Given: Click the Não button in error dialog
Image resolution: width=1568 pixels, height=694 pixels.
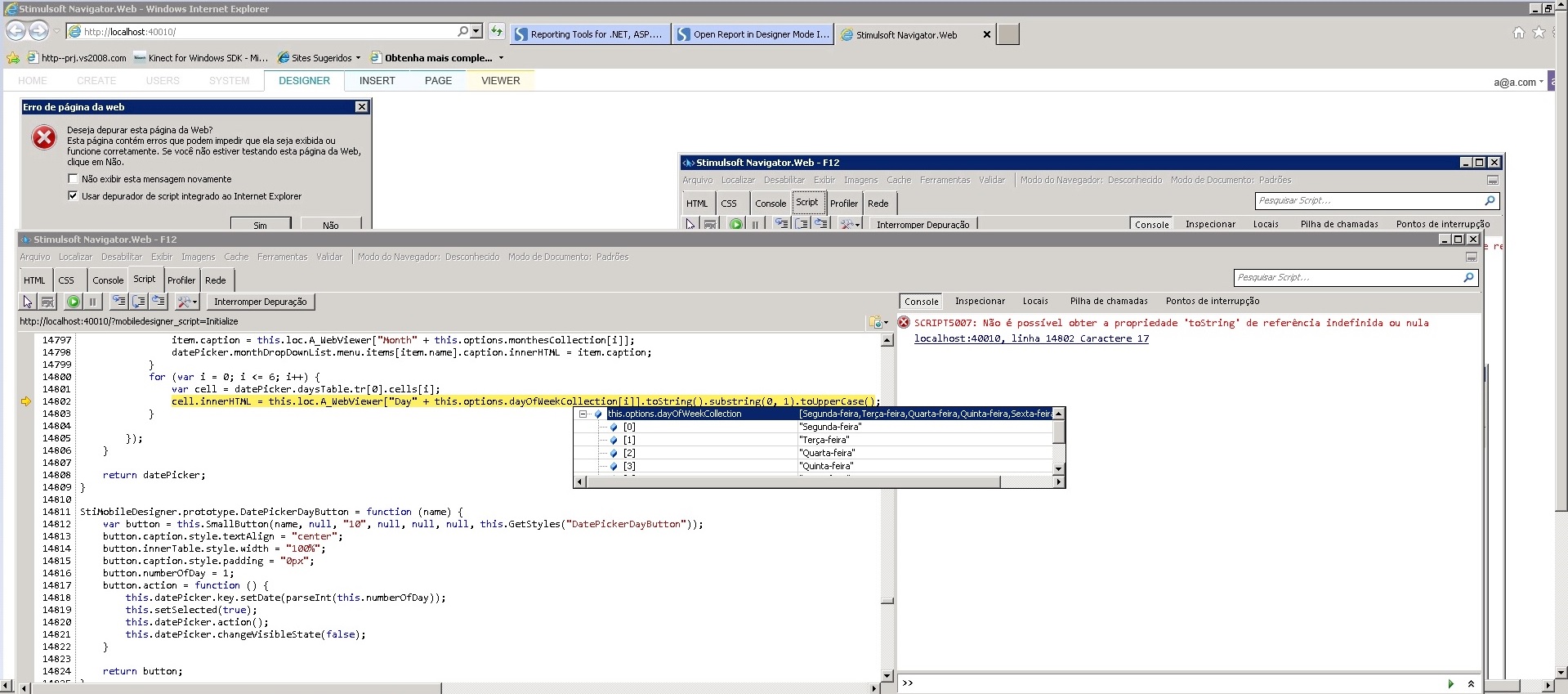Looking at the screenshot, I should point(330,224).
